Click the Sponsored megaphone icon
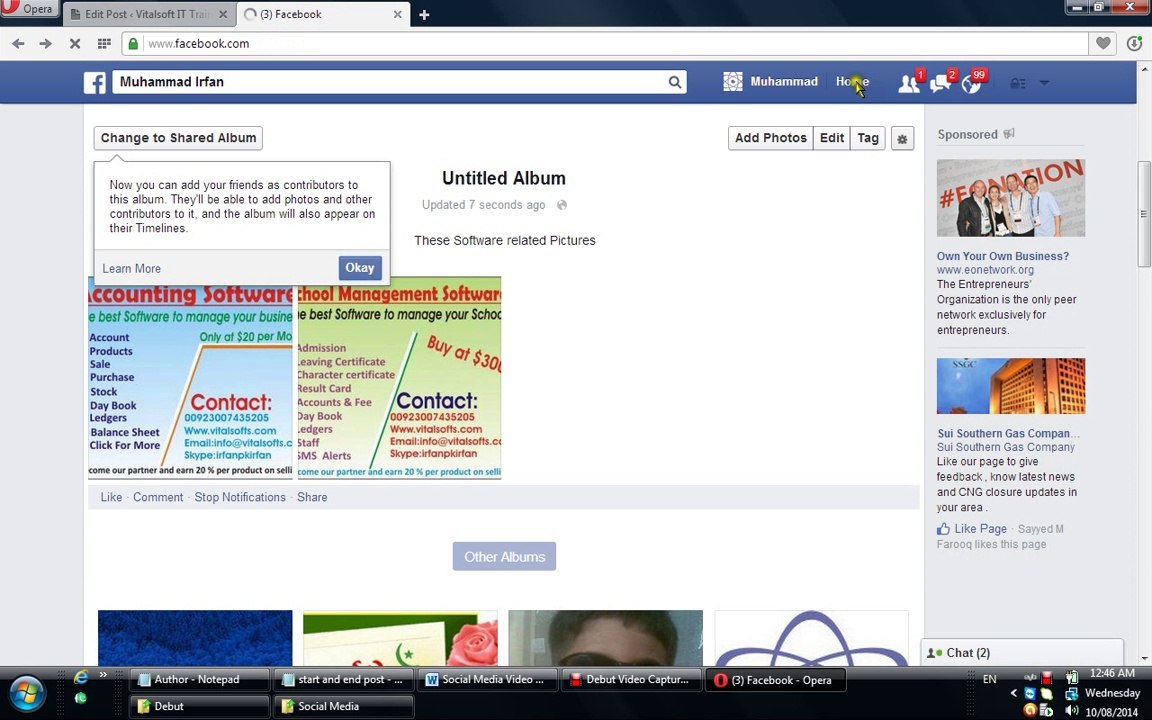Screen dimensions: 1152x720 (x=1009, y=134)
